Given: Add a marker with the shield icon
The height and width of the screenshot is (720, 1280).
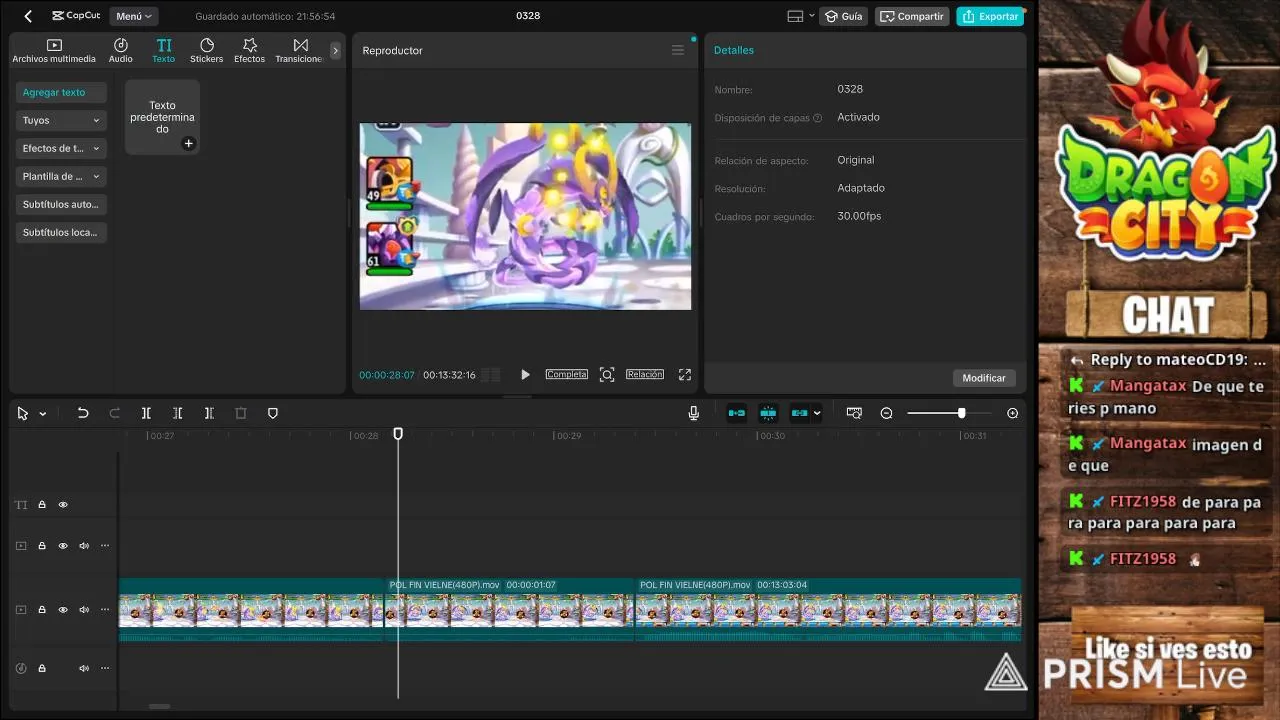Looking at the screenshot, I should coord(273,413).
